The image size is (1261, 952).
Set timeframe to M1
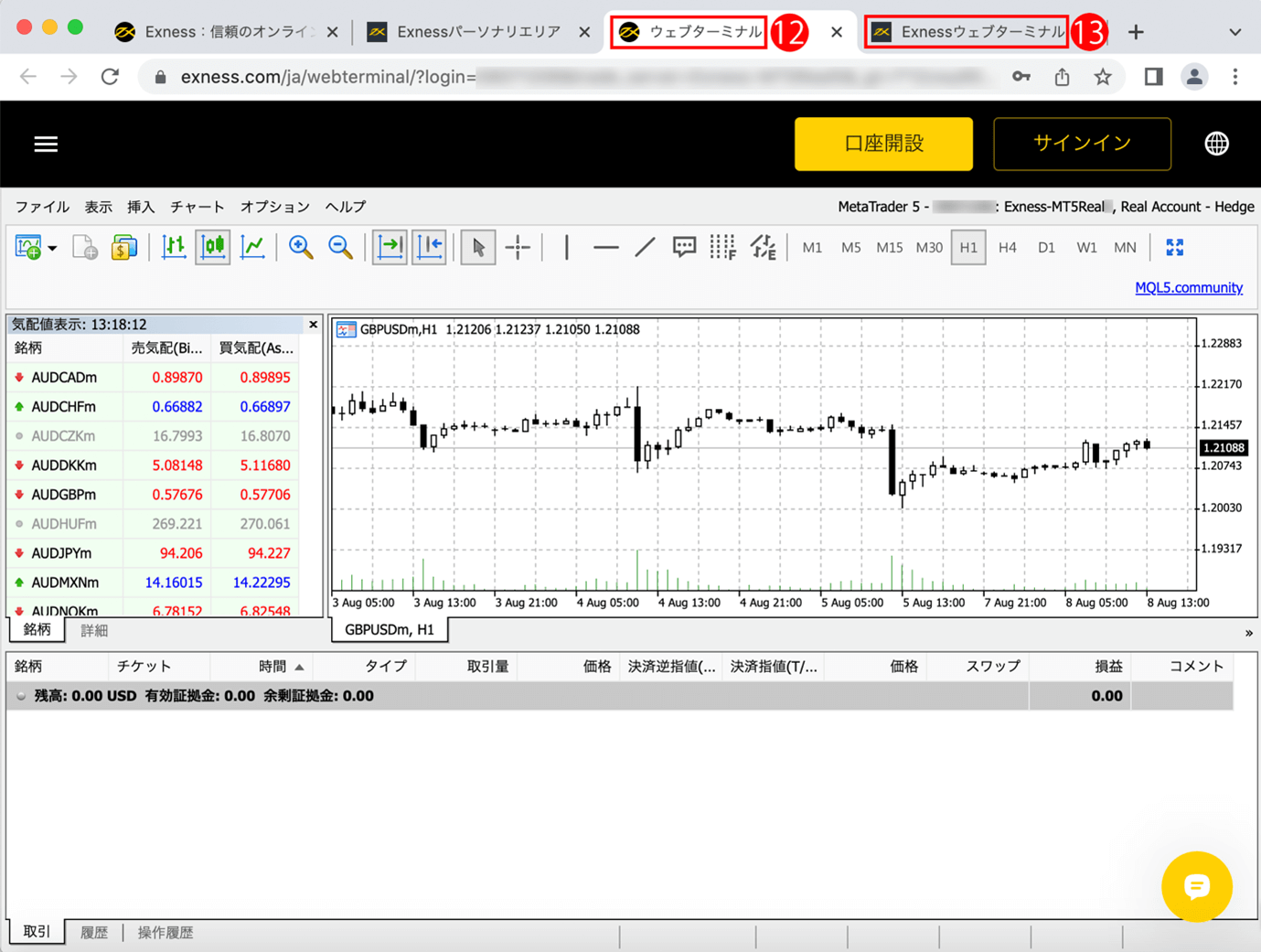(x=812, y=248)
